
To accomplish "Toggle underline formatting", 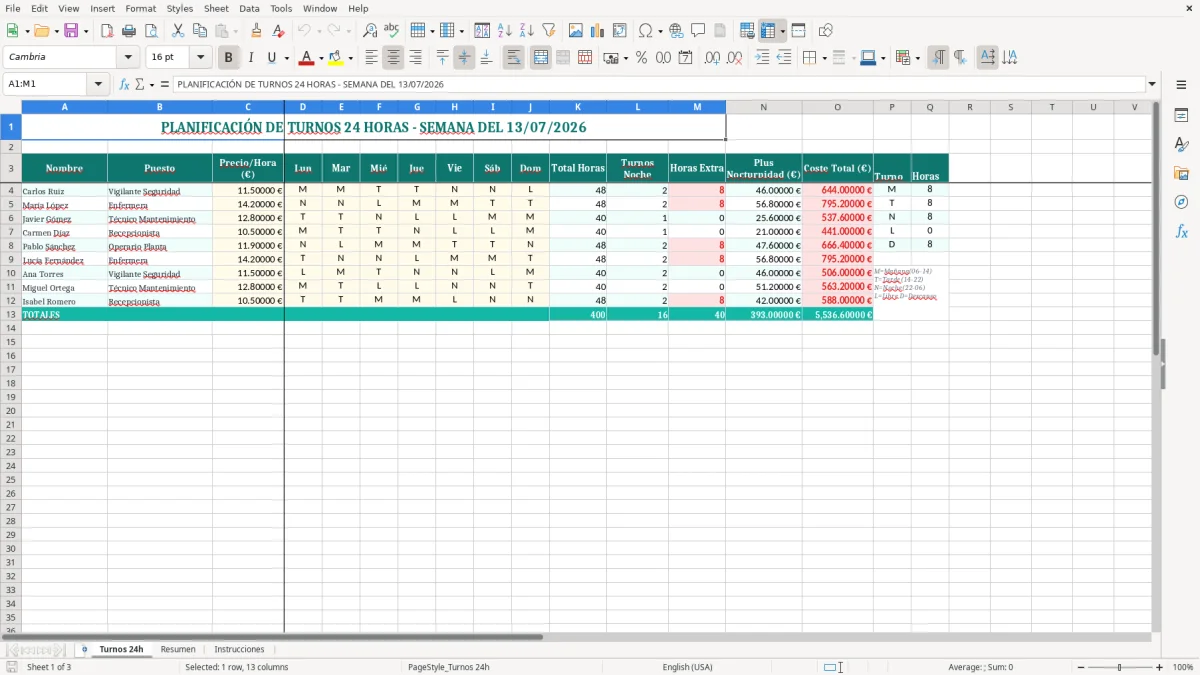I will tap(271, 58).
